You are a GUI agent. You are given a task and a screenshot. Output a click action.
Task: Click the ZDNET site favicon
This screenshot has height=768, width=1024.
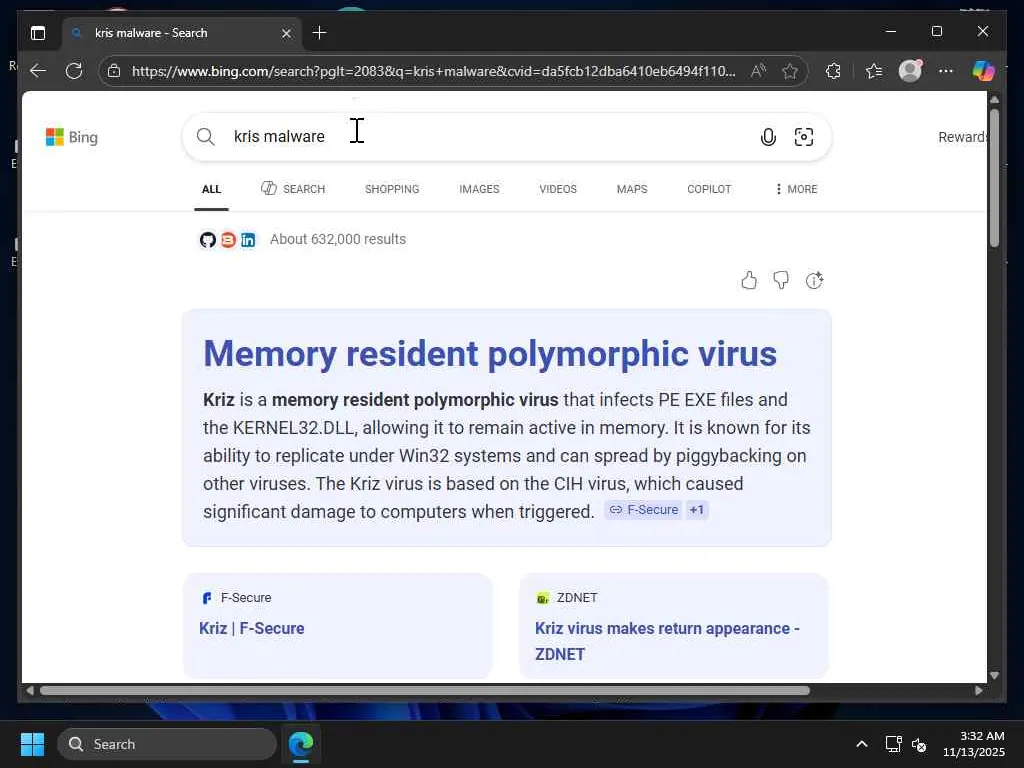pyautogui.click(x=542, y=598)
